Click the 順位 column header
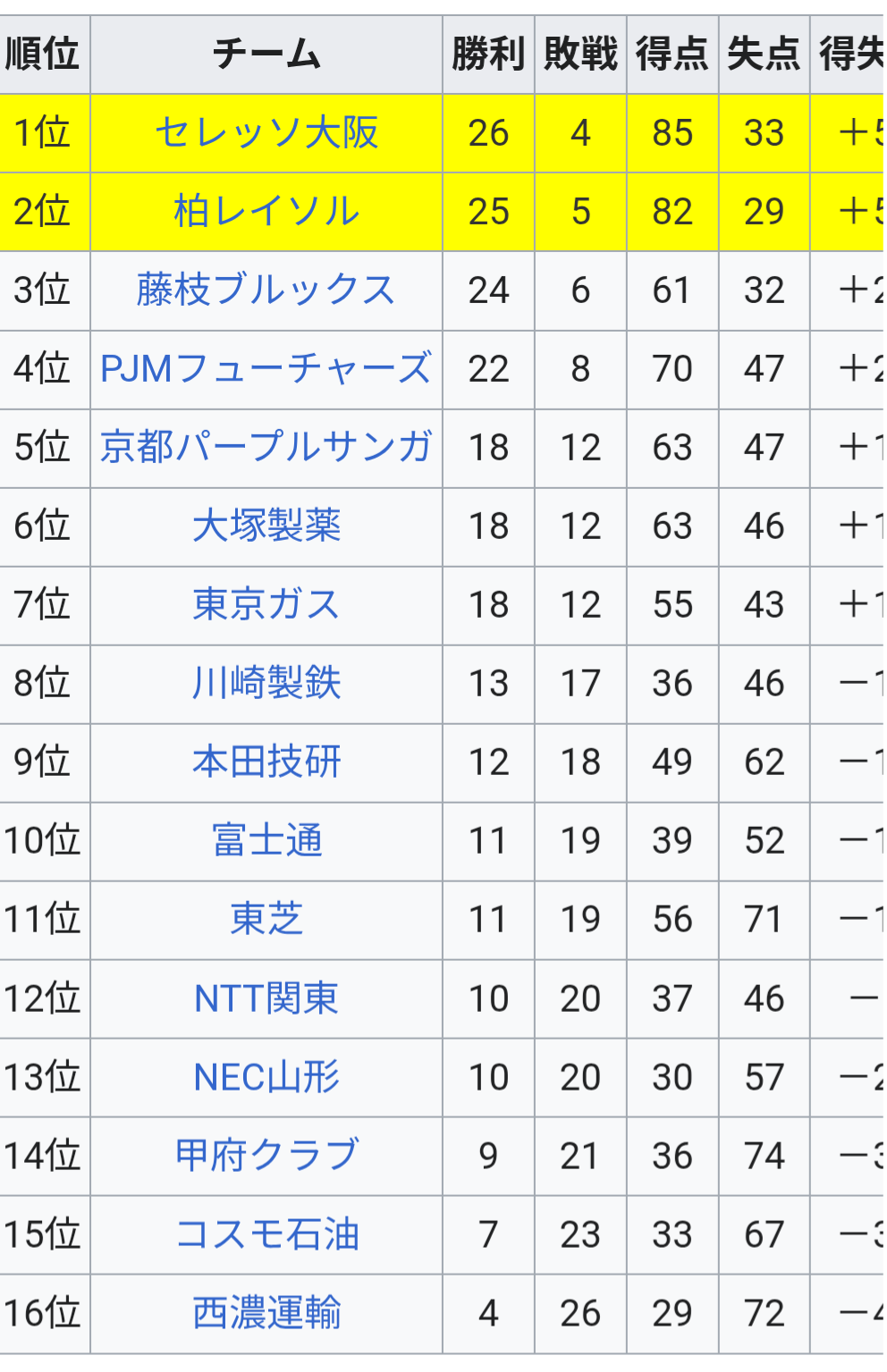Viewport: 887px width, 1372px height. 42,55
